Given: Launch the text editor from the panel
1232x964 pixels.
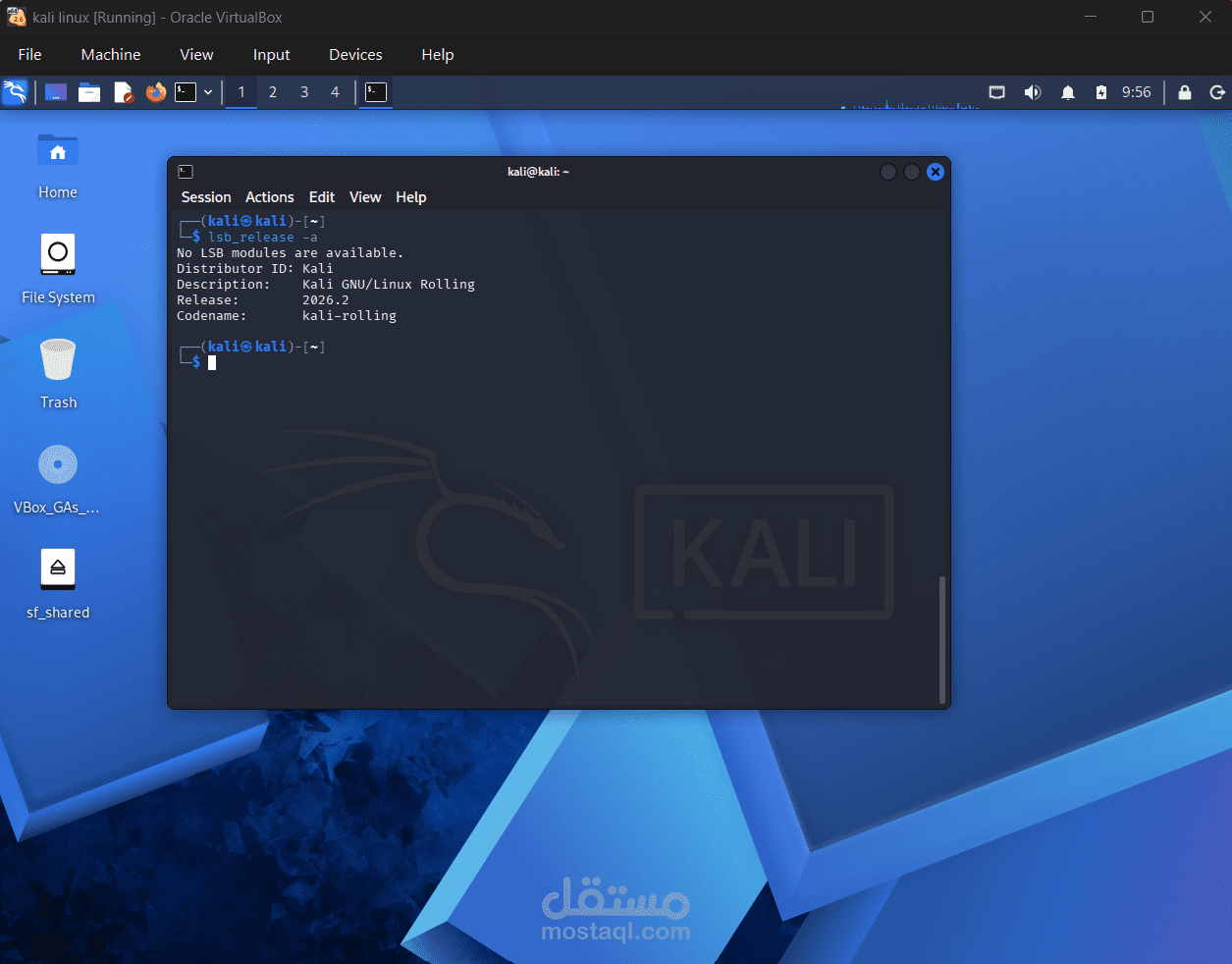Looking at the screenshot, I should tap(123, 92).
